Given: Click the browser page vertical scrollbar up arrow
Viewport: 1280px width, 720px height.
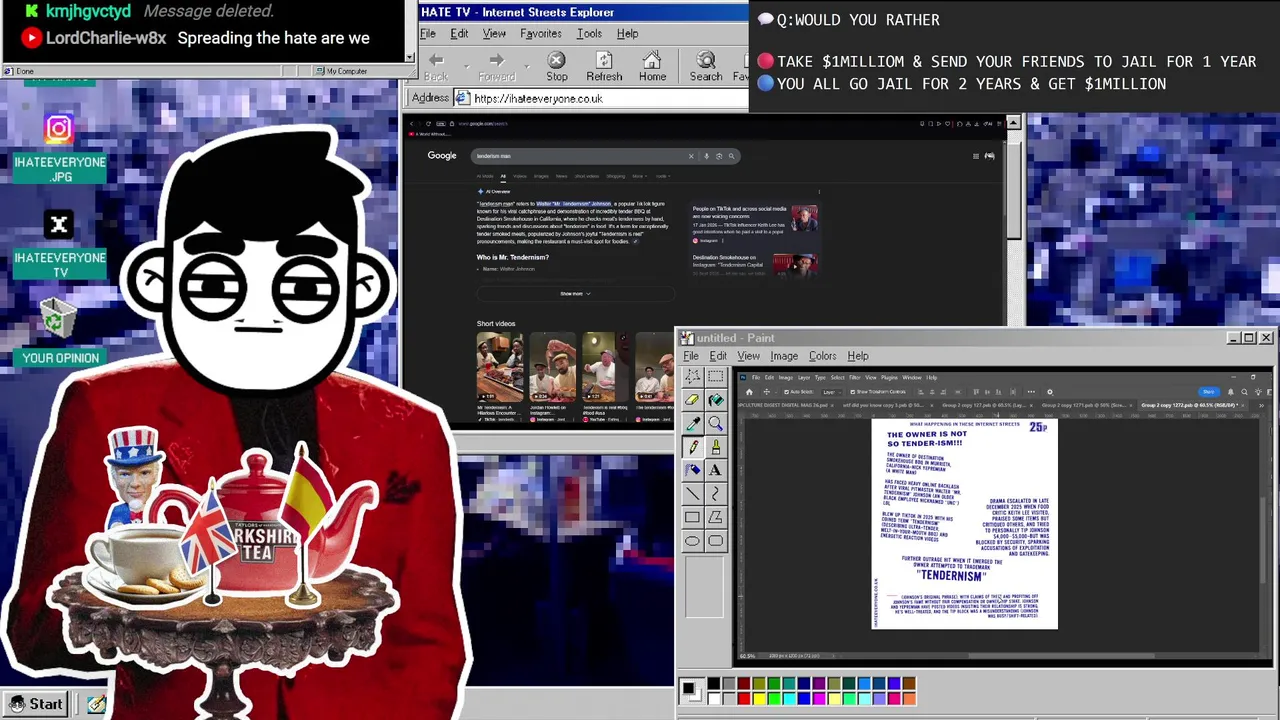Looking at the screenshot, I should click(x=1014, y=123).
